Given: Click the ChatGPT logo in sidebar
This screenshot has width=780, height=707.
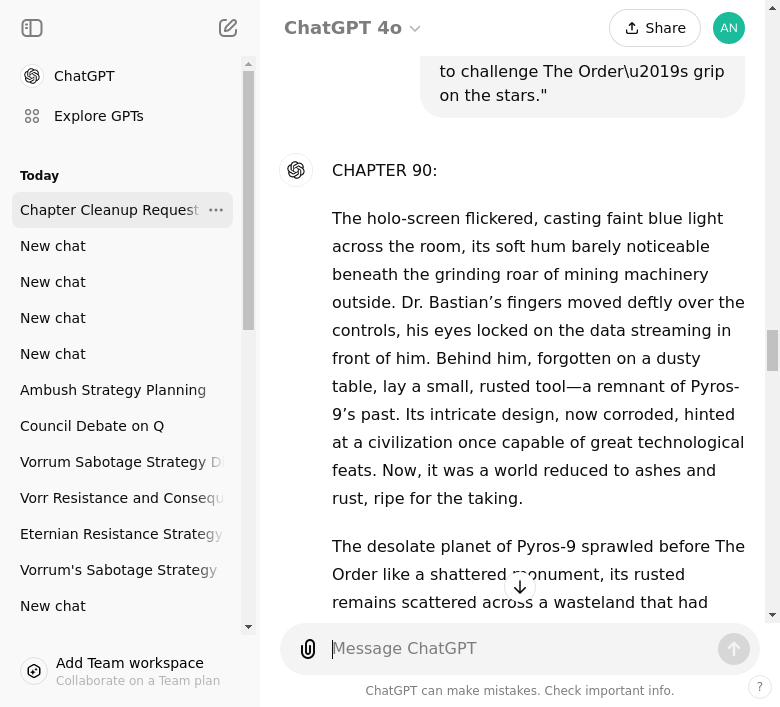Looking at the screenshot, I should tap(32, 76).
